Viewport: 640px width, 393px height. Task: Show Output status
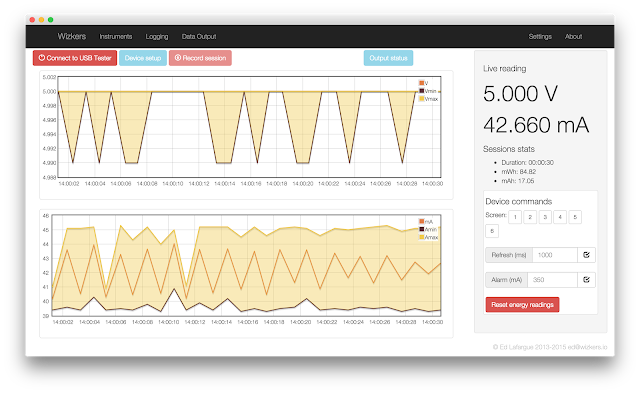click(x=388, y=58)
